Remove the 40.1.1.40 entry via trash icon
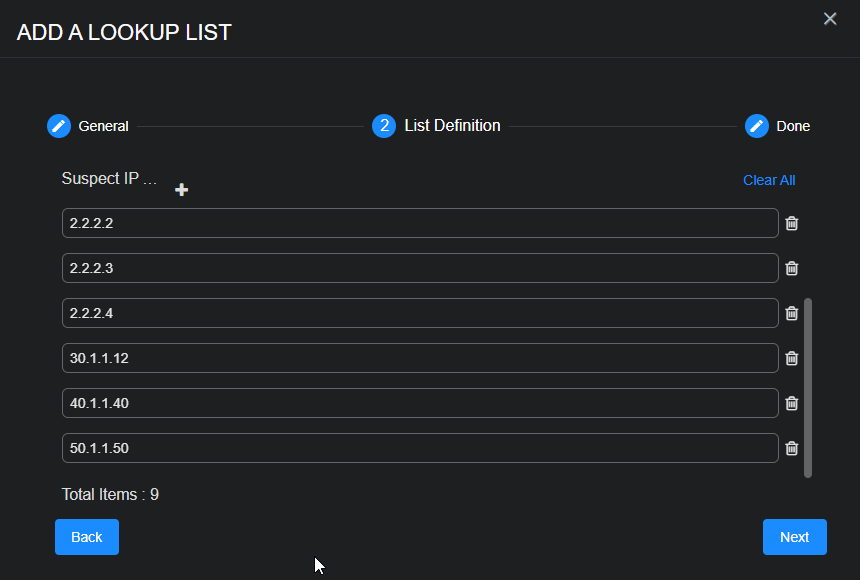 coord(792,403)
